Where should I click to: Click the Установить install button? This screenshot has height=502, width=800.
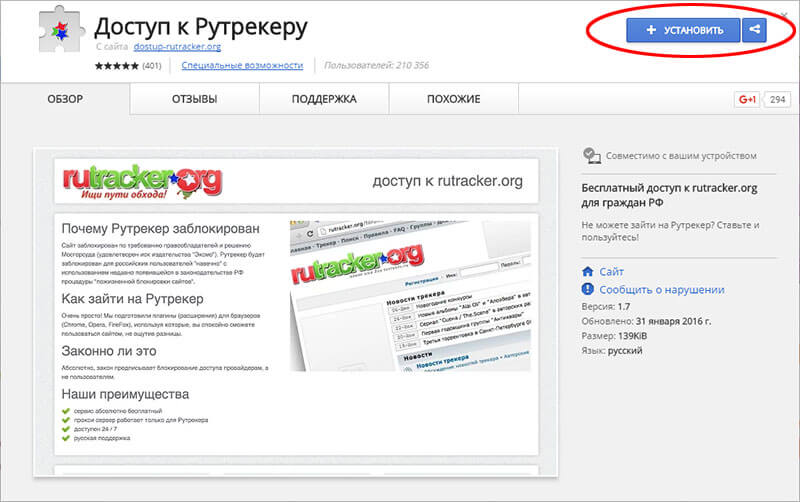(683, 30)
